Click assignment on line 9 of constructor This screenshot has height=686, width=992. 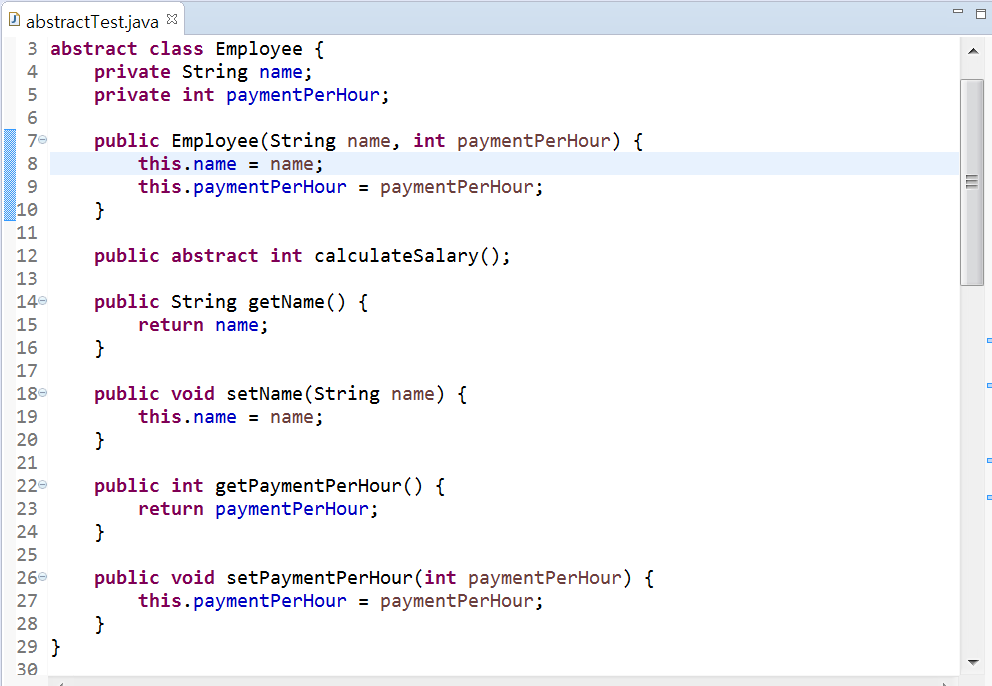(340, 187)
